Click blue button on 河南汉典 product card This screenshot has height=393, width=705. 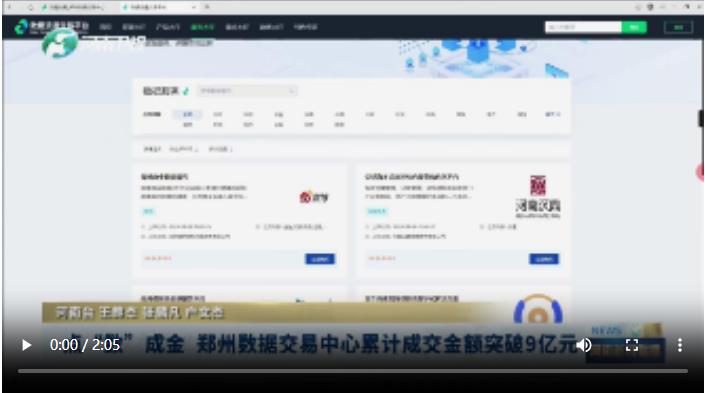click(x=544, y=259)
